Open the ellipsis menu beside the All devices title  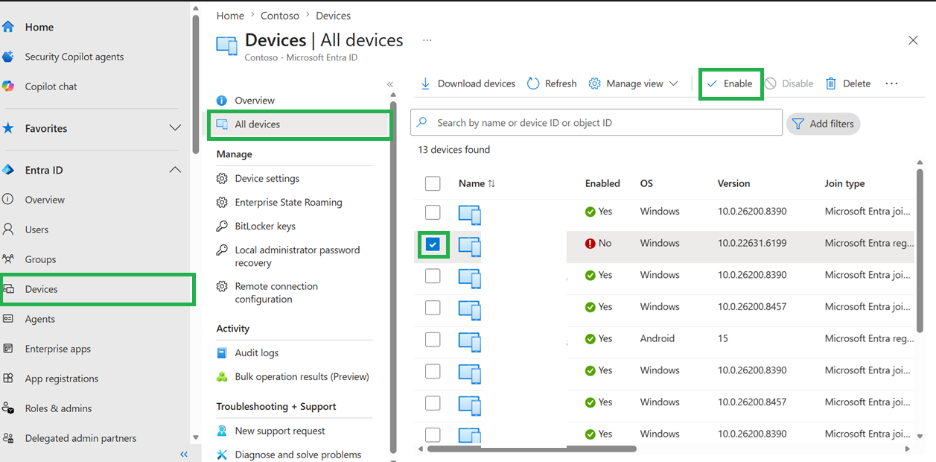click(427, 40)
